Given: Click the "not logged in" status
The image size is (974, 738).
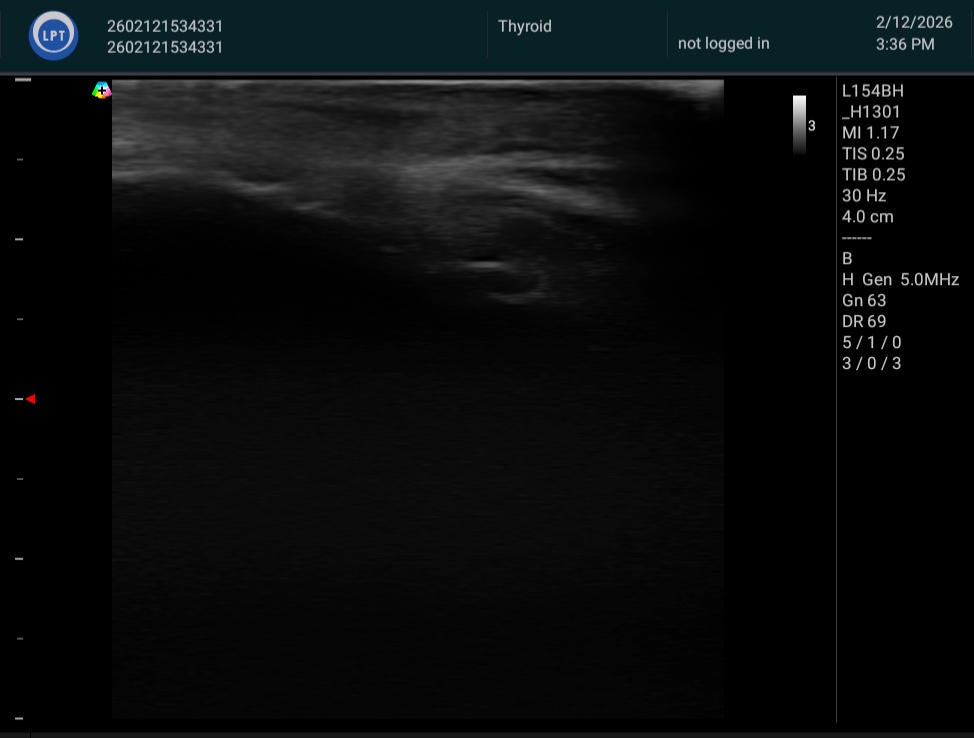Looking at the screenshot, I should tap(723, 44).
